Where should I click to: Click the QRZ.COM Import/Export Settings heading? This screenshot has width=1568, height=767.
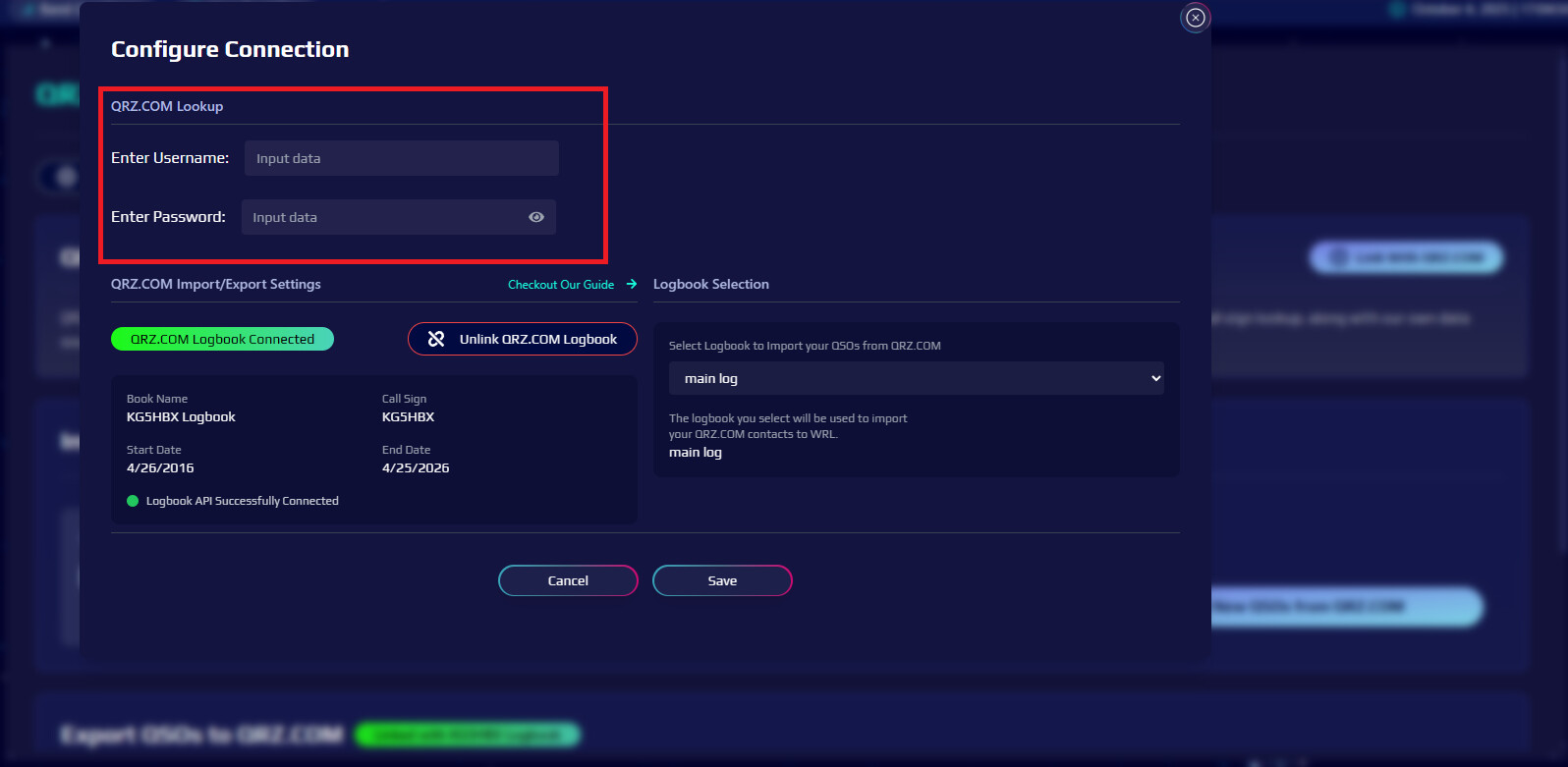(216, 284)
